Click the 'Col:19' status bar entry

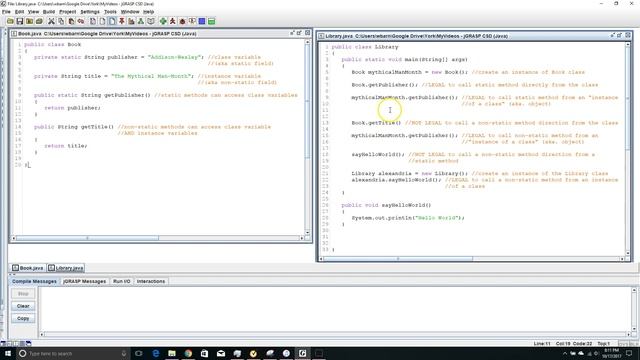(563, 344)
